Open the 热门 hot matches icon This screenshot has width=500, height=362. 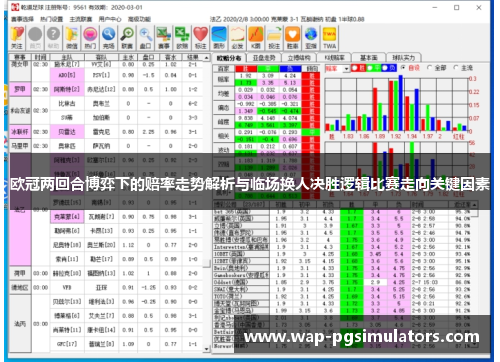coord(90,38)
